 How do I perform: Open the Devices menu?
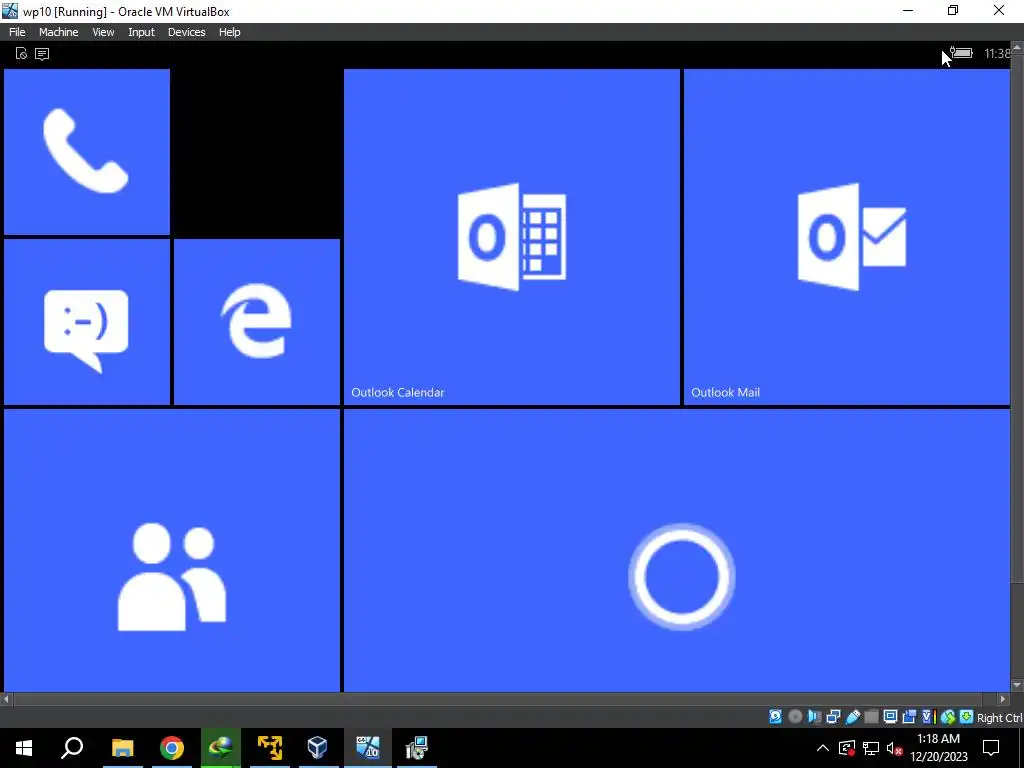tap(186, 32)
